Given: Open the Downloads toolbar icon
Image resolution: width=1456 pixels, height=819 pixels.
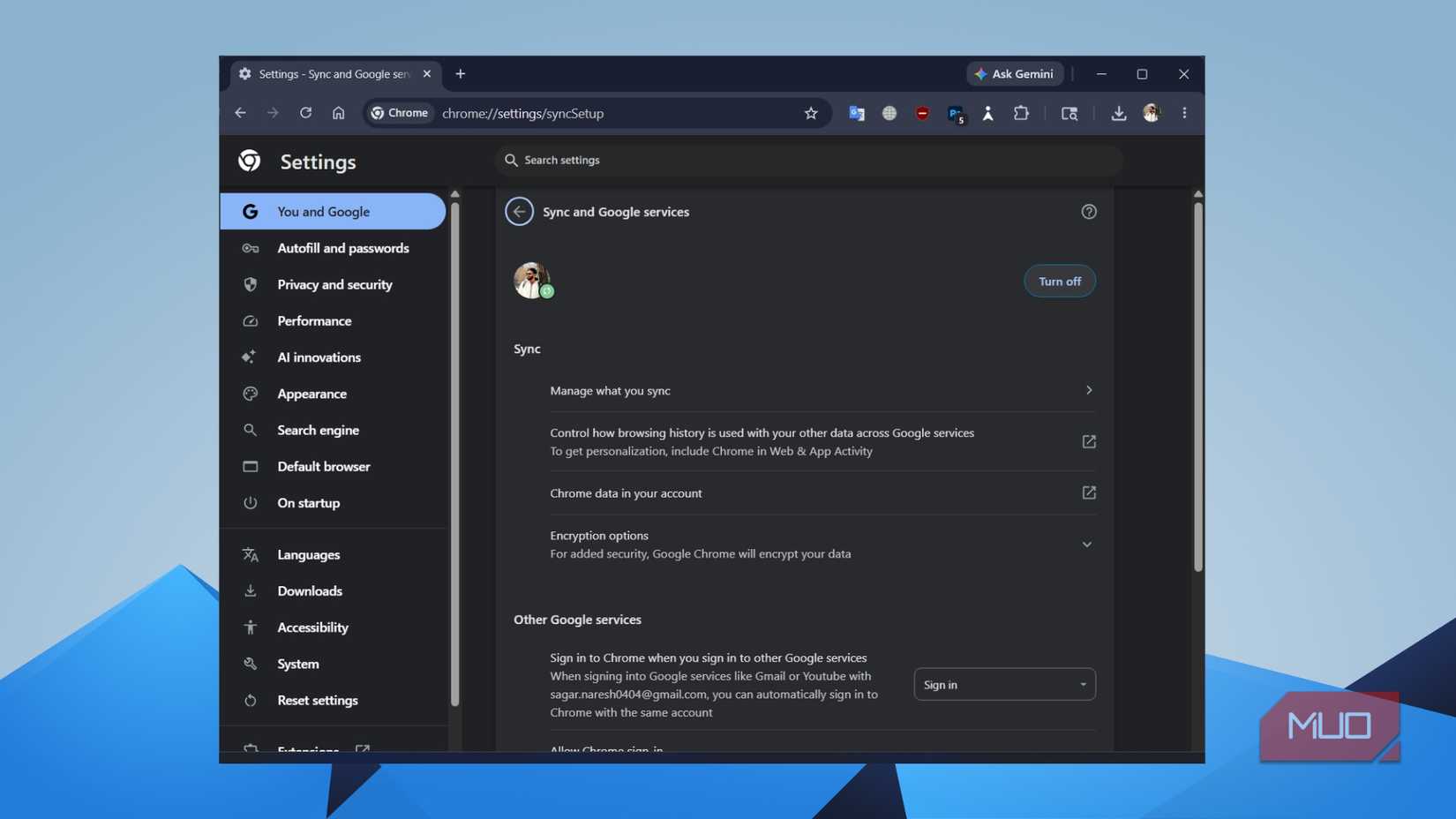Looking at the screenshot, I should tap(1118, 113).
